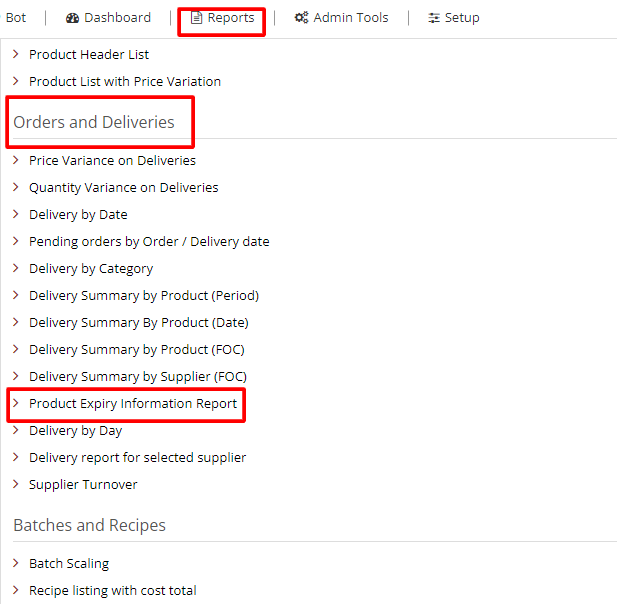Screen dimensions: 617x604
Task: Open Pending orders by Order / Delivery date
Action: [x=149, y=241]
